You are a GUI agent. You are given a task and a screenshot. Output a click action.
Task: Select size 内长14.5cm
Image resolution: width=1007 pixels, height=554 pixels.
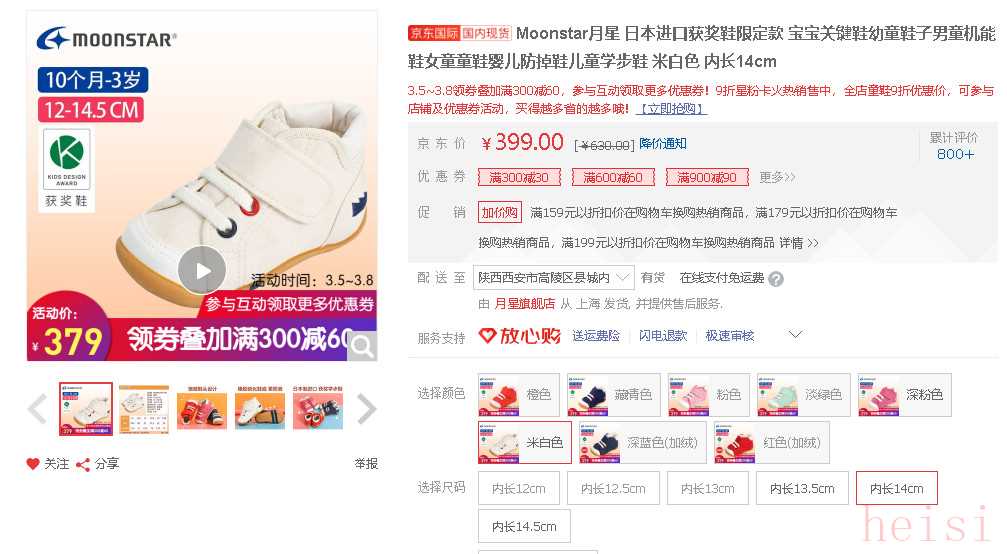coord(524,526)
